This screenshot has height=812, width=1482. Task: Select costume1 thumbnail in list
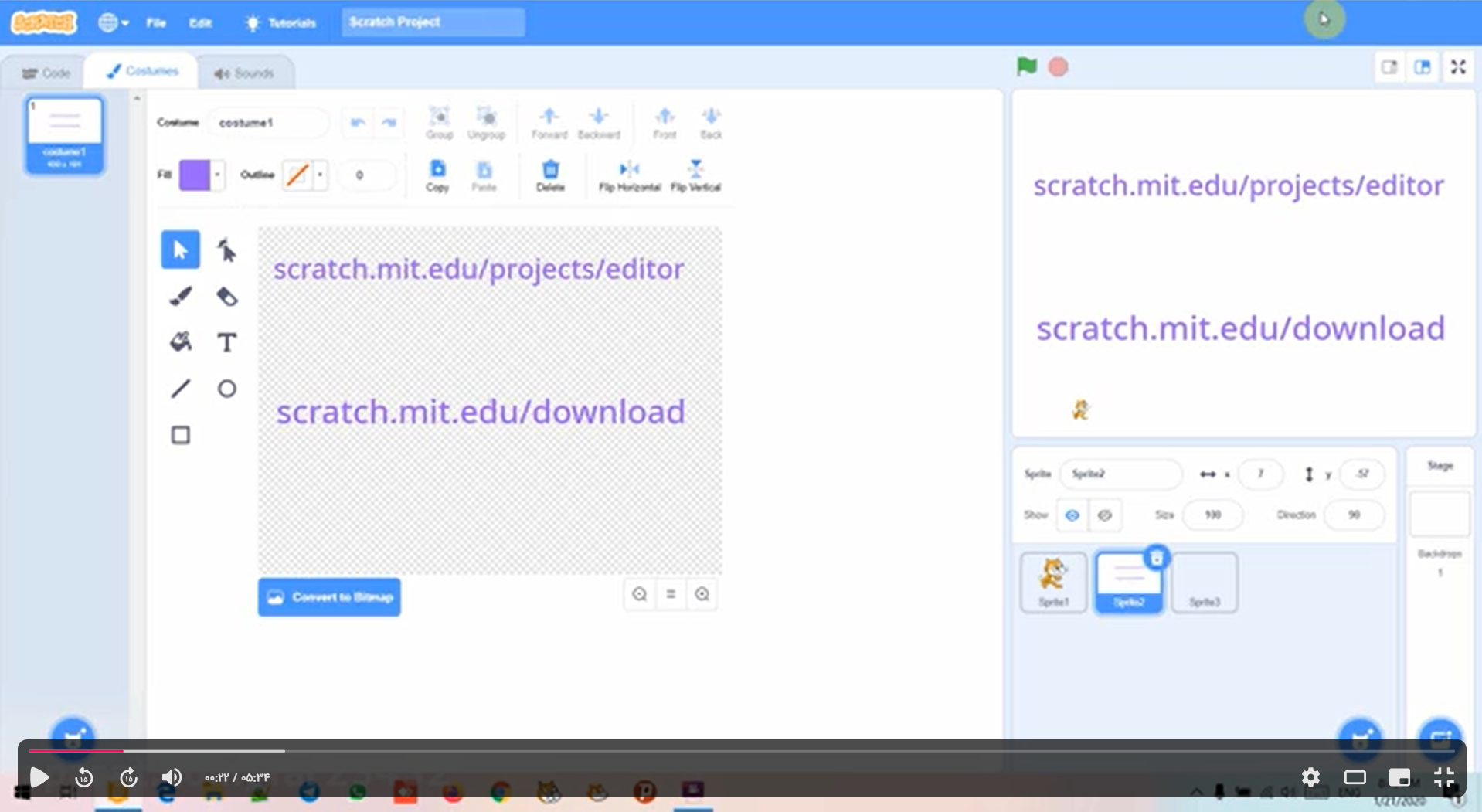coord(65,135)
